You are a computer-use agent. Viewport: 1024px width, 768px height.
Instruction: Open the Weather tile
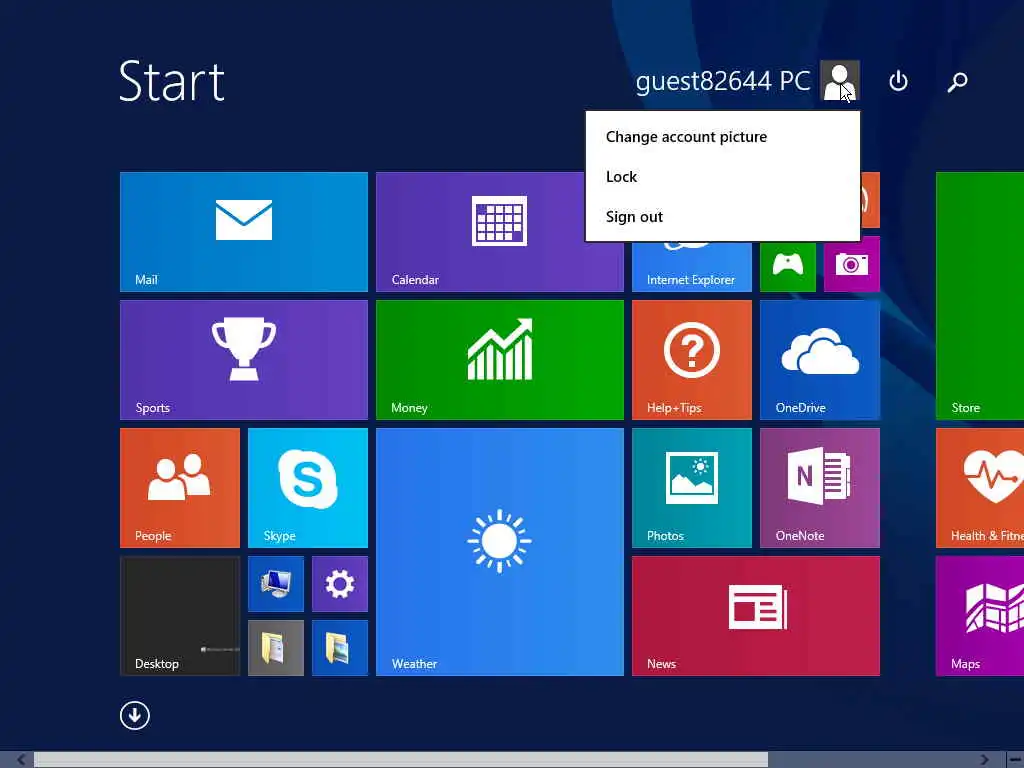point(500,552)
